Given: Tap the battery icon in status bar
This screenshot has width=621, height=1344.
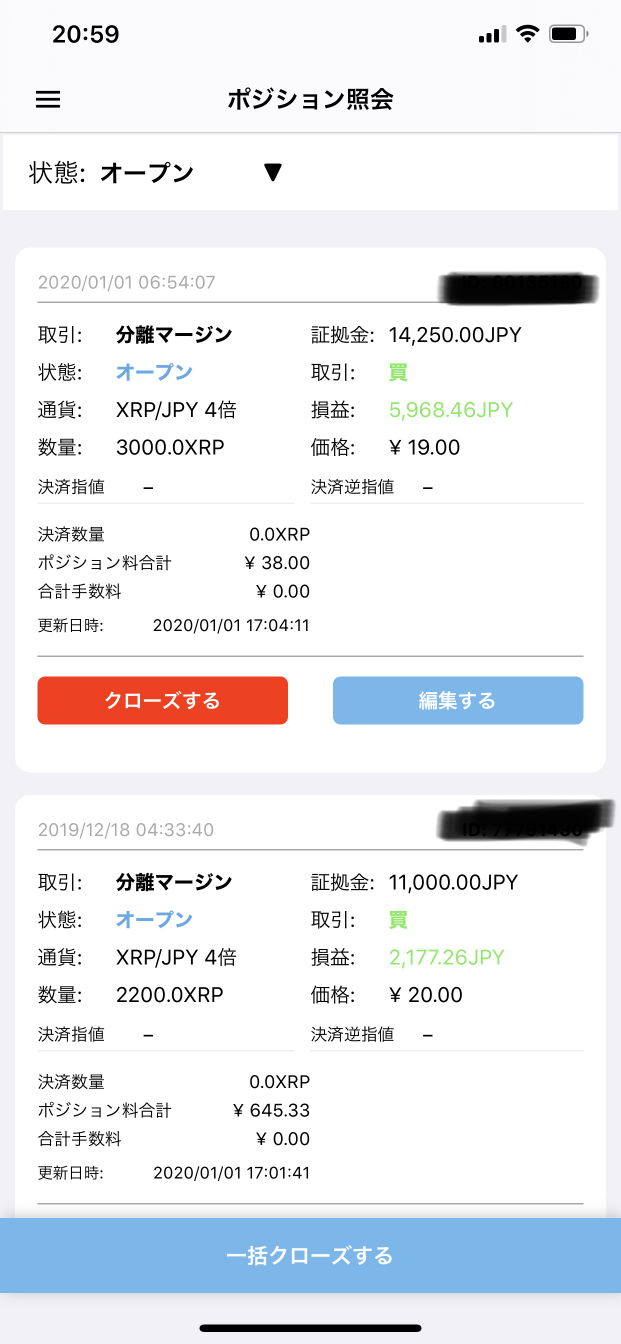Looking at the screenshot, I should click(569, 34).
